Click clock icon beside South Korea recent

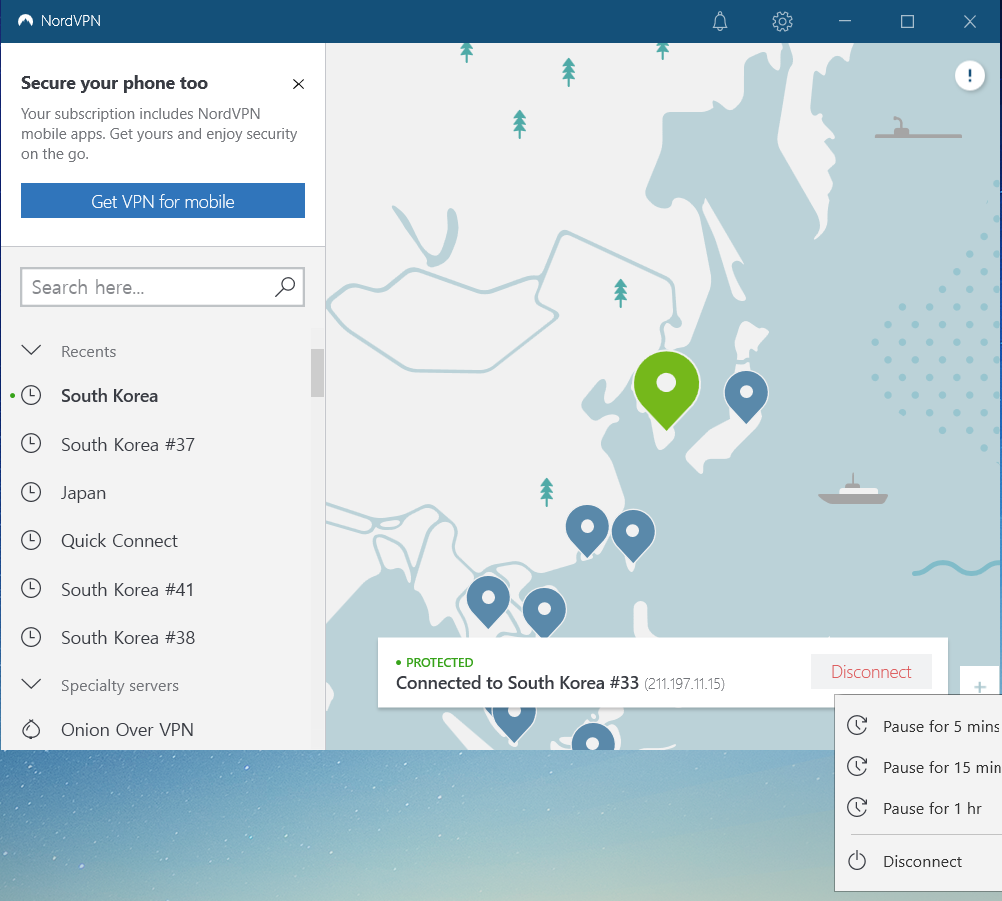click(x=31, y=395)
